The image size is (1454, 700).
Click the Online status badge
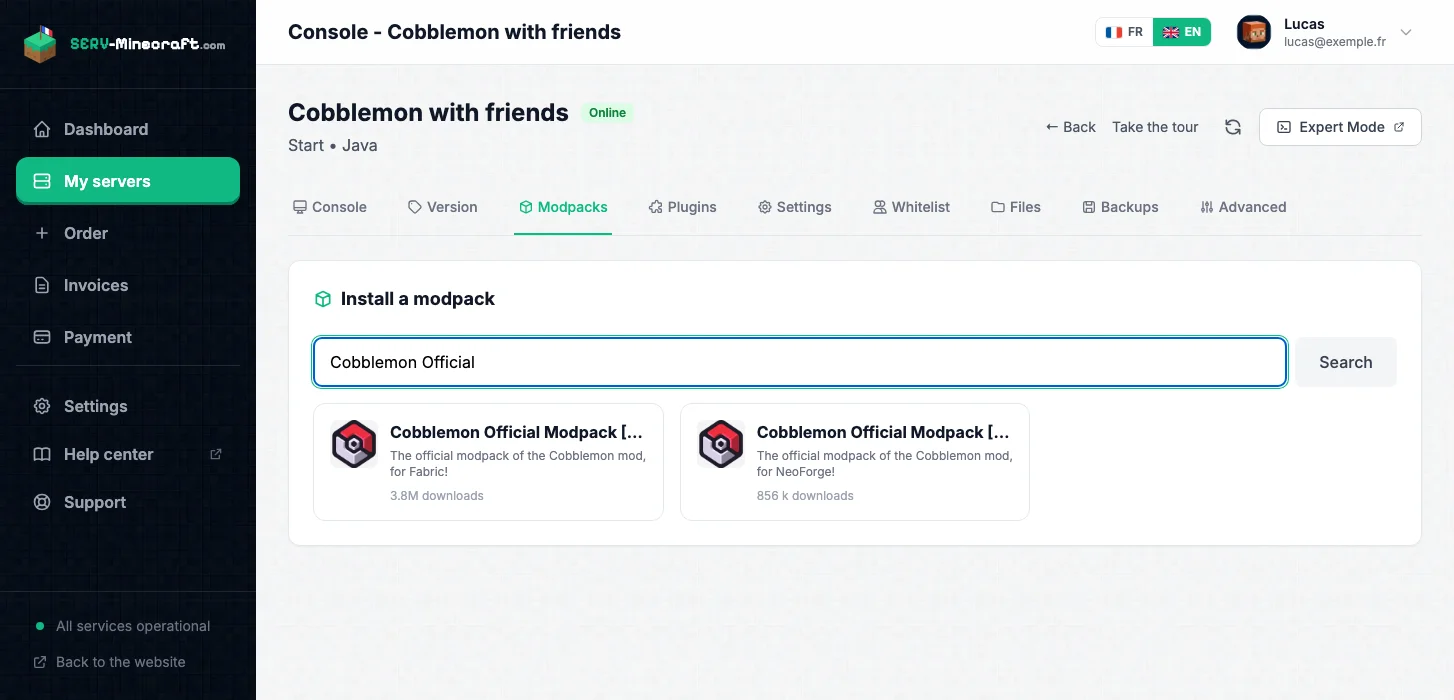(x=607, y=113)
